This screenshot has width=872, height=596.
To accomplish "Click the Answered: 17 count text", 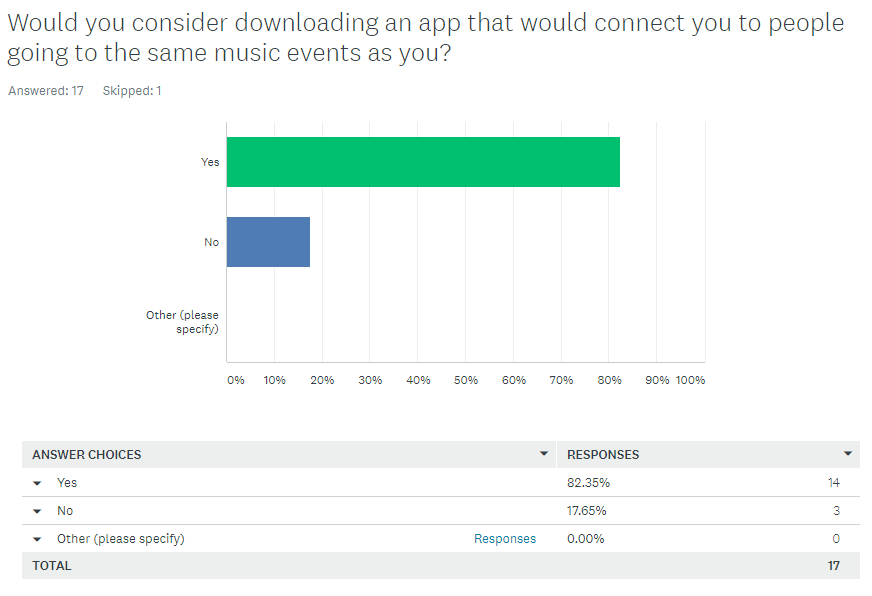I will (46, 91).
